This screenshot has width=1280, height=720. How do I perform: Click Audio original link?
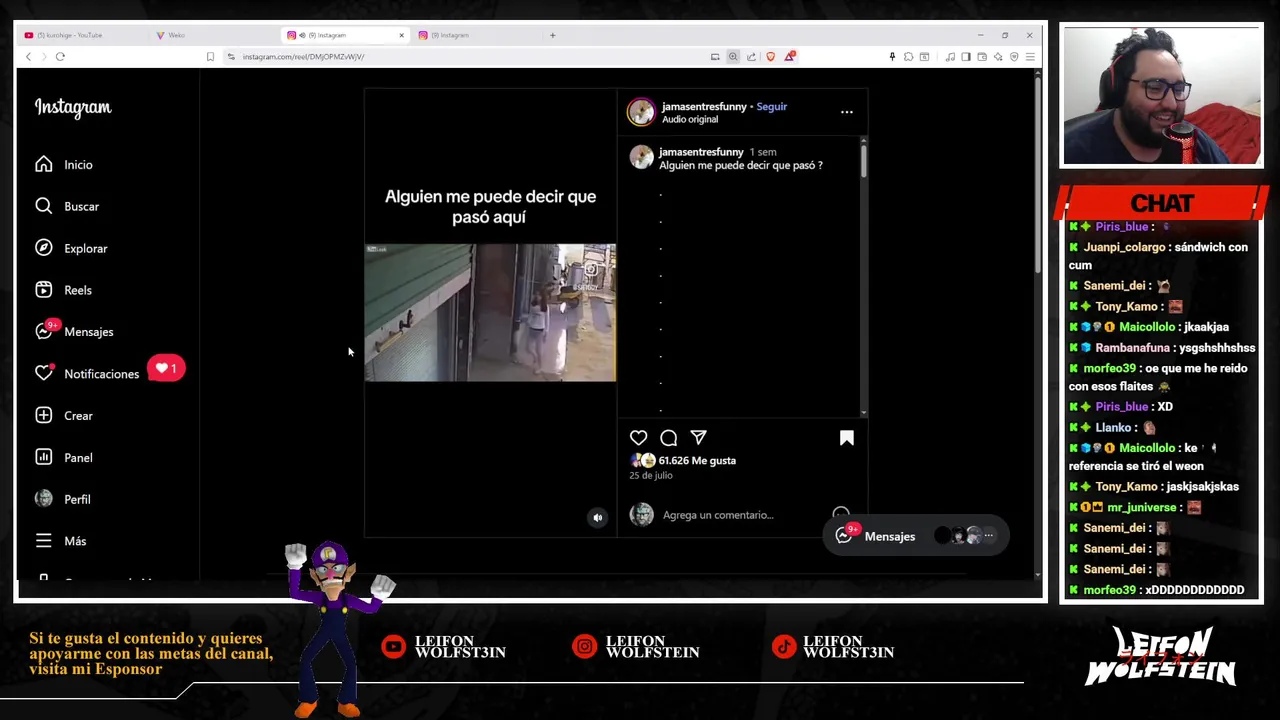(690, 119)
